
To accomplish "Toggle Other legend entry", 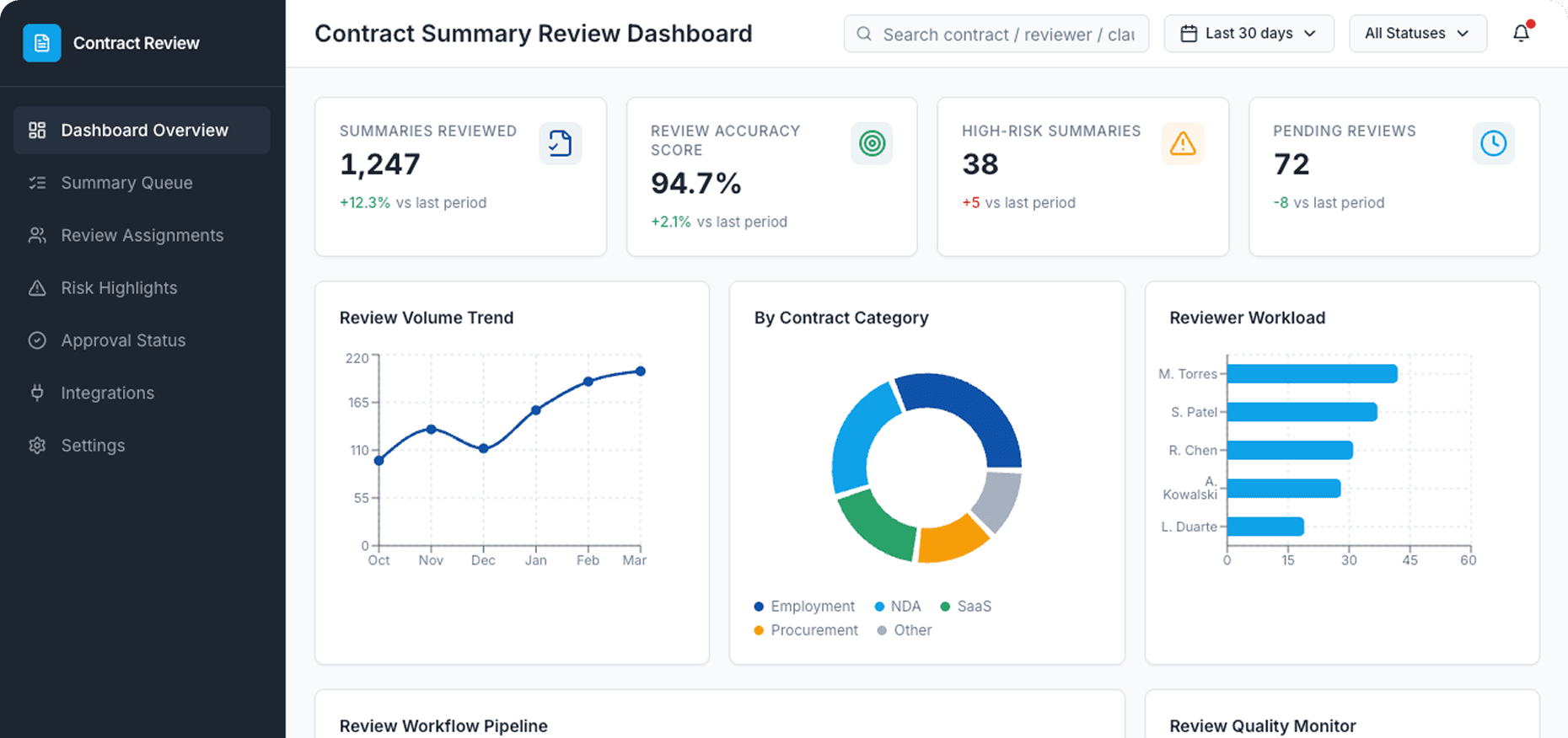I will point(905,630).
